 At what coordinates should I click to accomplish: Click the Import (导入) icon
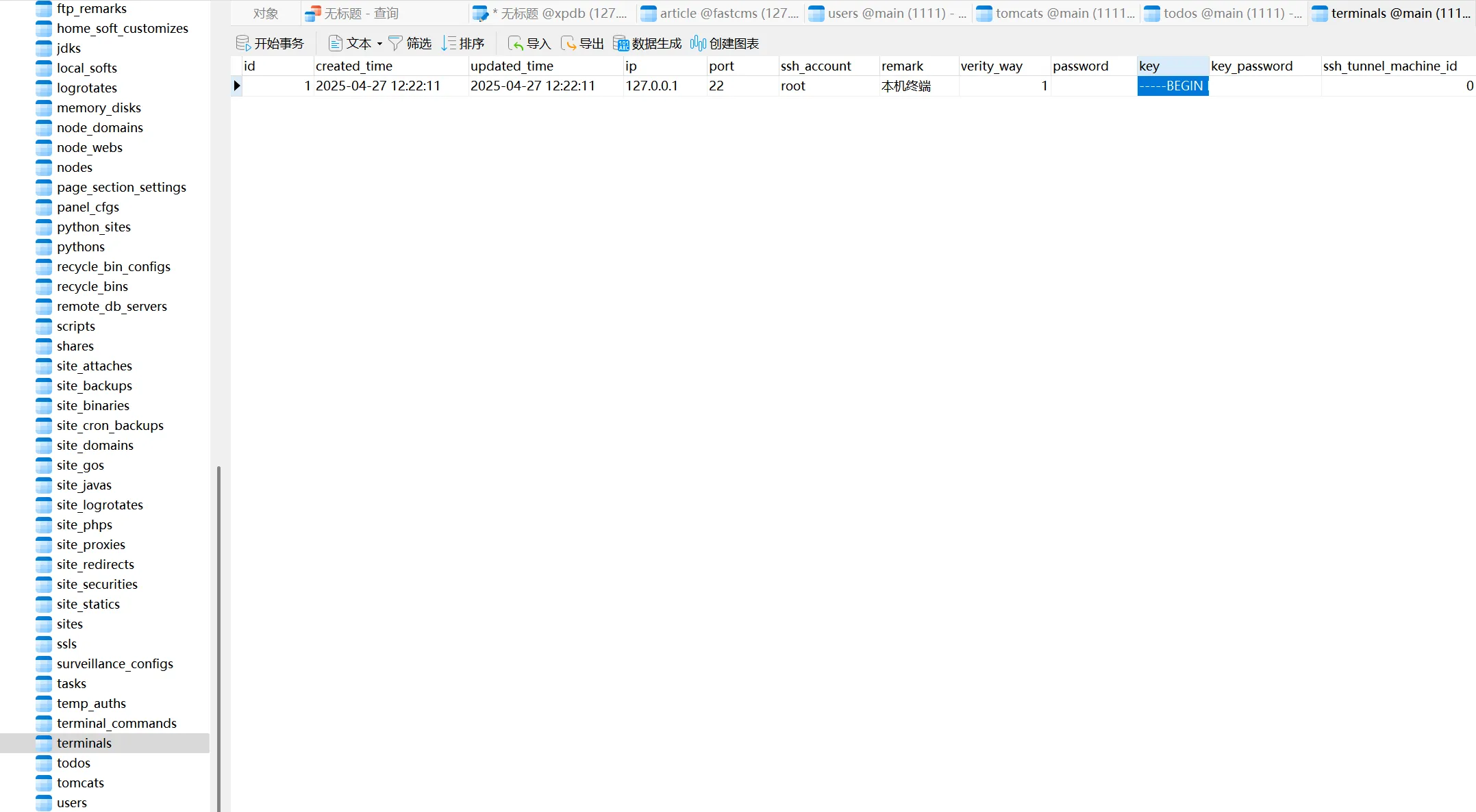pos(515,43)
